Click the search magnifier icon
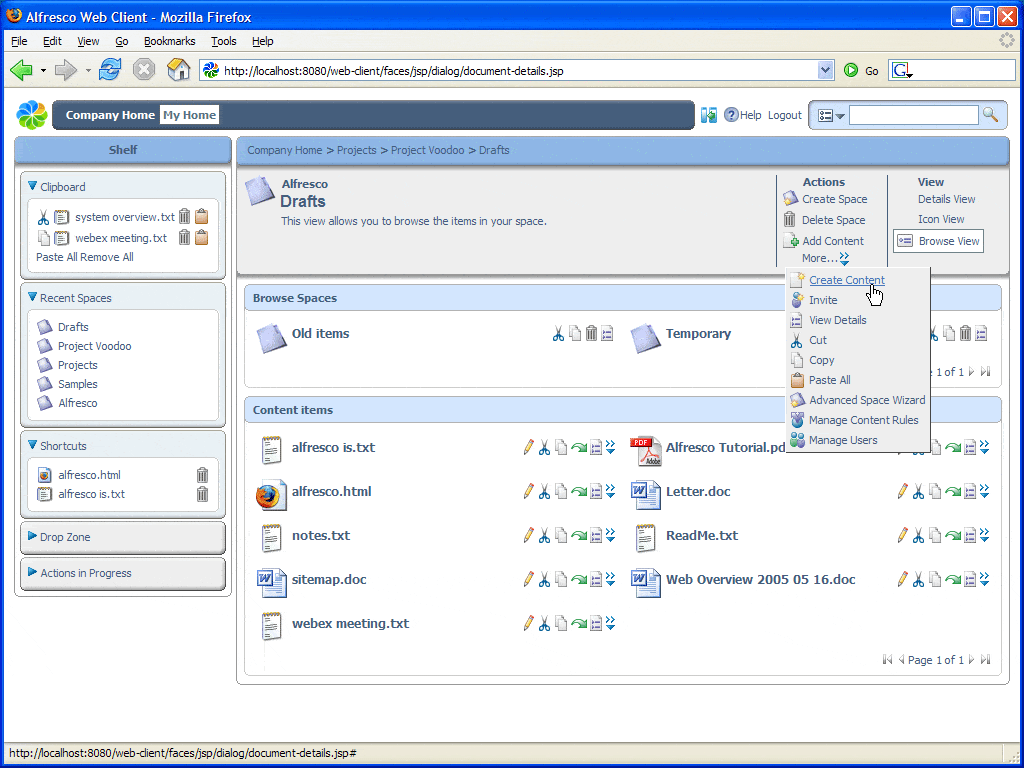1024x768 pixels. tap(990, 115)
